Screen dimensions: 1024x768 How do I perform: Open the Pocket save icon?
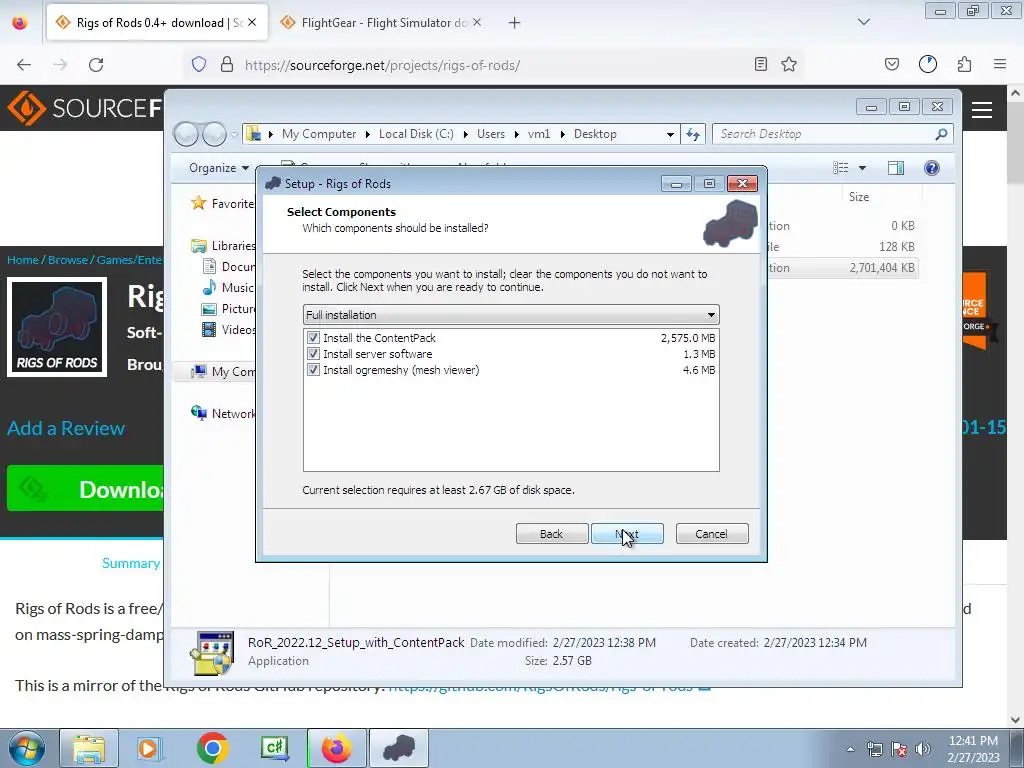pos(891,64)
